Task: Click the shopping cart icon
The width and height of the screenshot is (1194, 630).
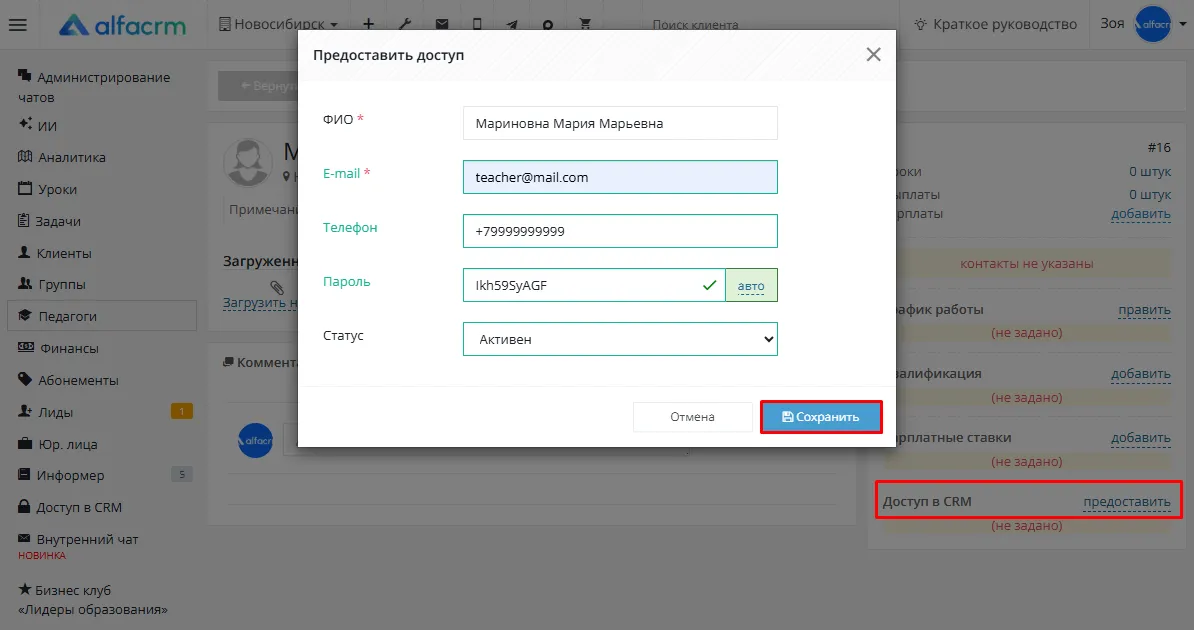Action: click(585, 24)
